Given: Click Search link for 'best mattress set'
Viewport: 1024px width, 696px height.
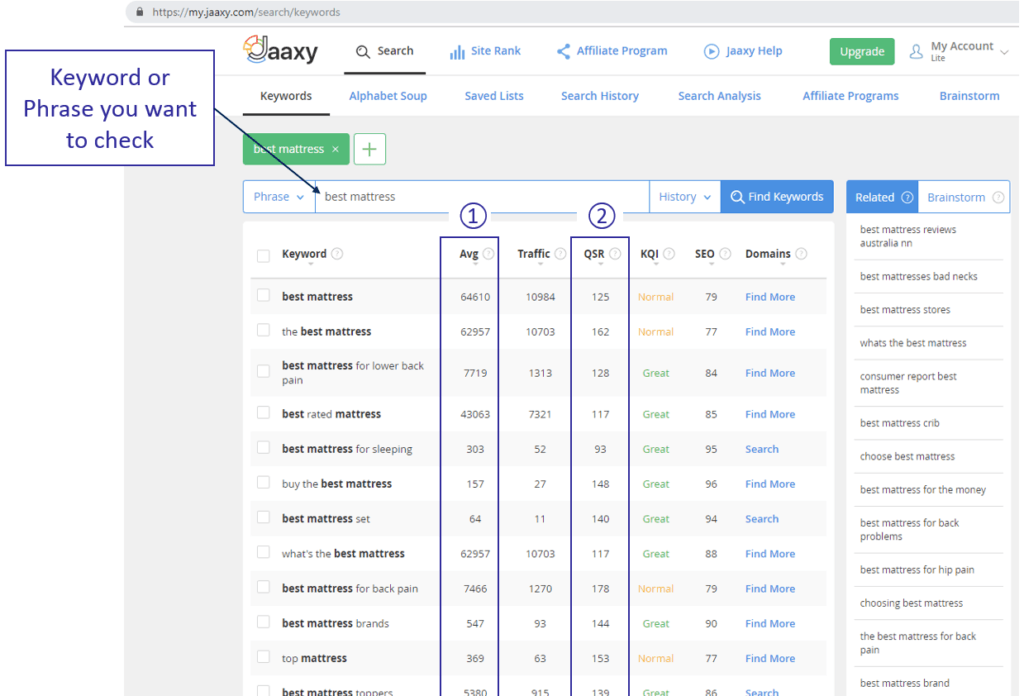Looking at the screenshot, I should coord(761,519).
